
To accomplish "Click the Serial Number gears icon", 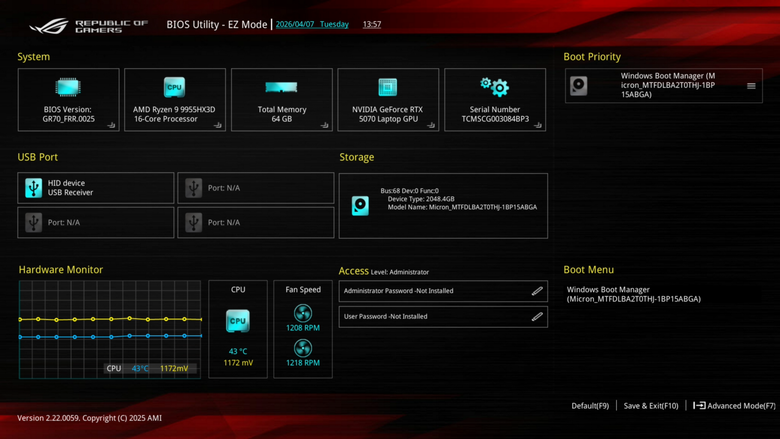I will [x=494, y=87].
